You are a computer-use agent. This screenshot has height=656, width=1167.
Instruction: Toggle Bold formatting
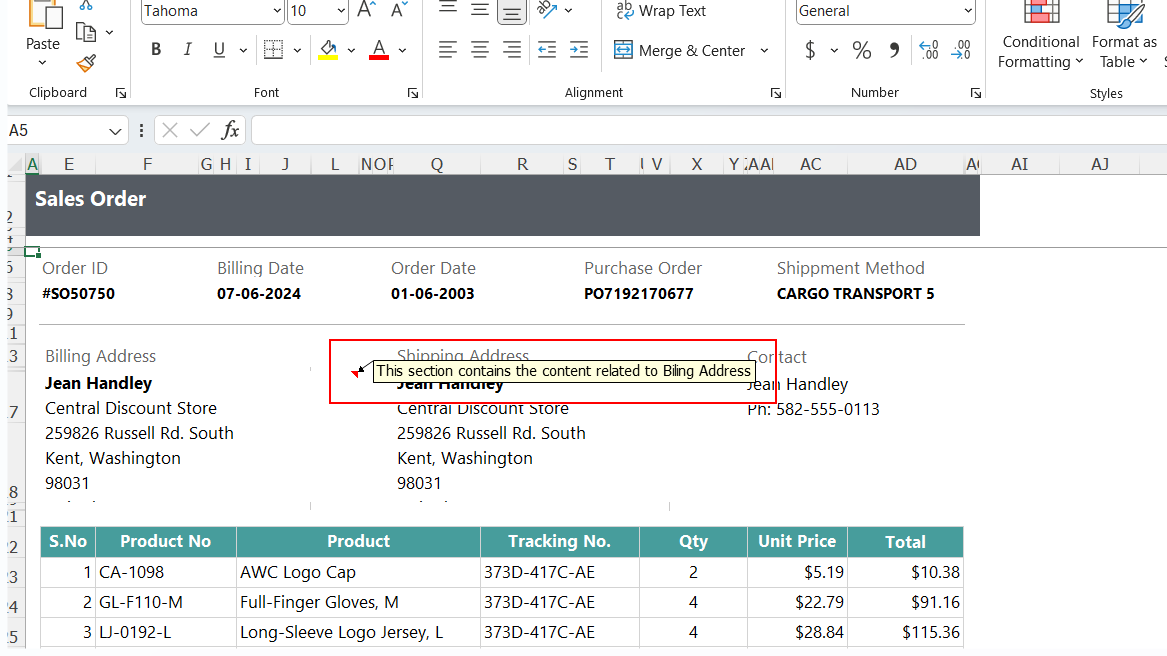point(156,50)
